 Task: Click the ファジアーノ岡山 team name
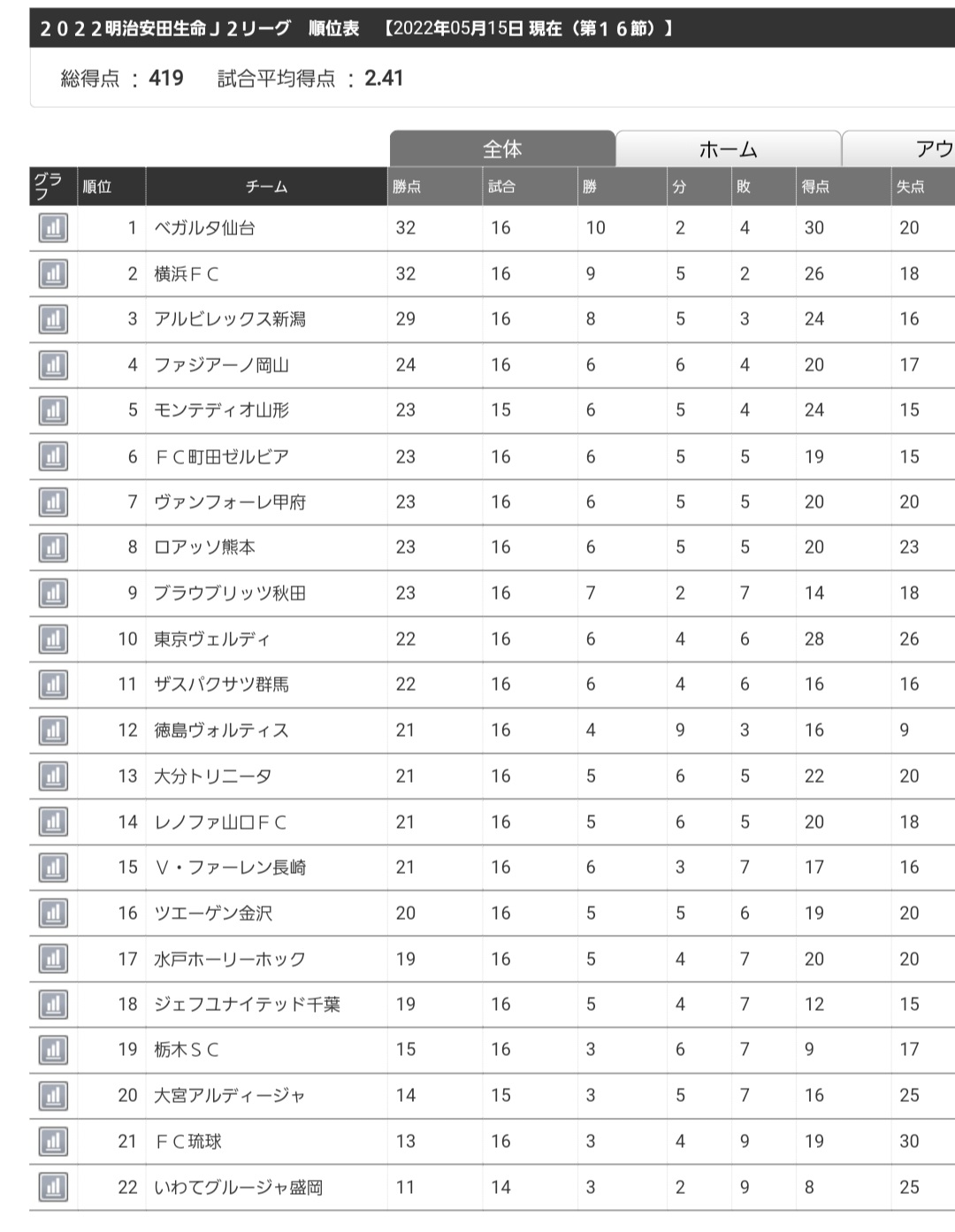222,365
